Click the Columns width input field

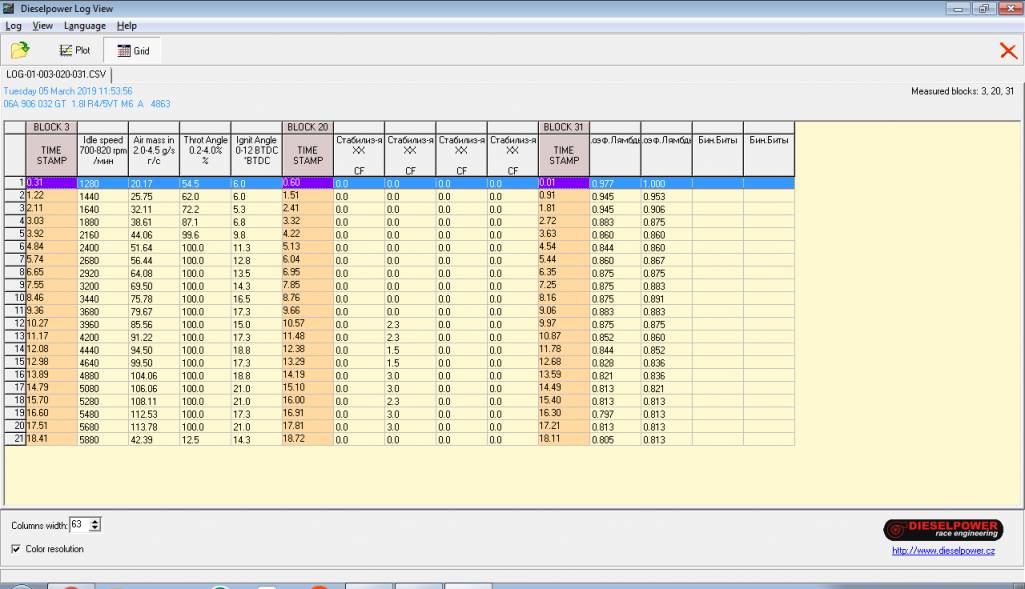[x=78, y=524]
